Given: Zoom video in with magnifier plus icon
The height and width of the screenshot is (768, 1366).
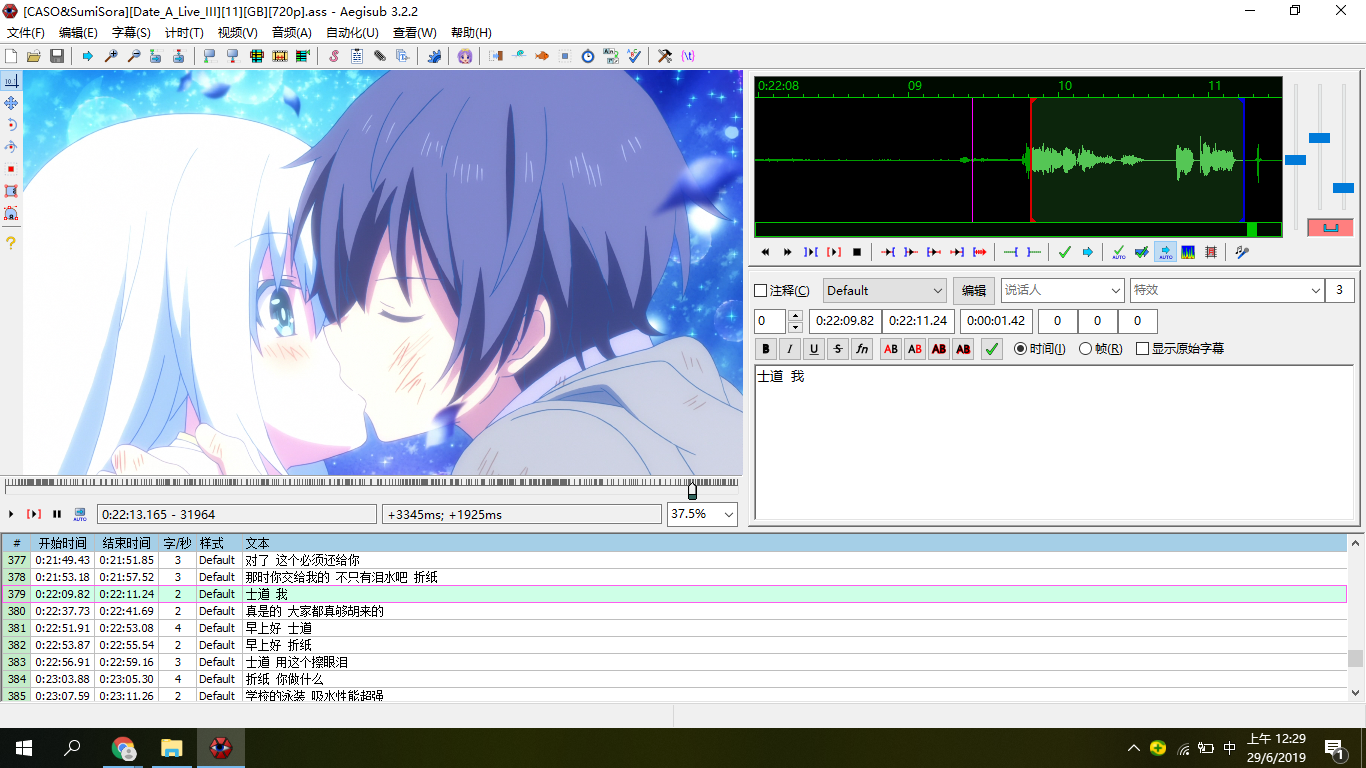Looking at the screenshot, I should [x=111, y=56].
